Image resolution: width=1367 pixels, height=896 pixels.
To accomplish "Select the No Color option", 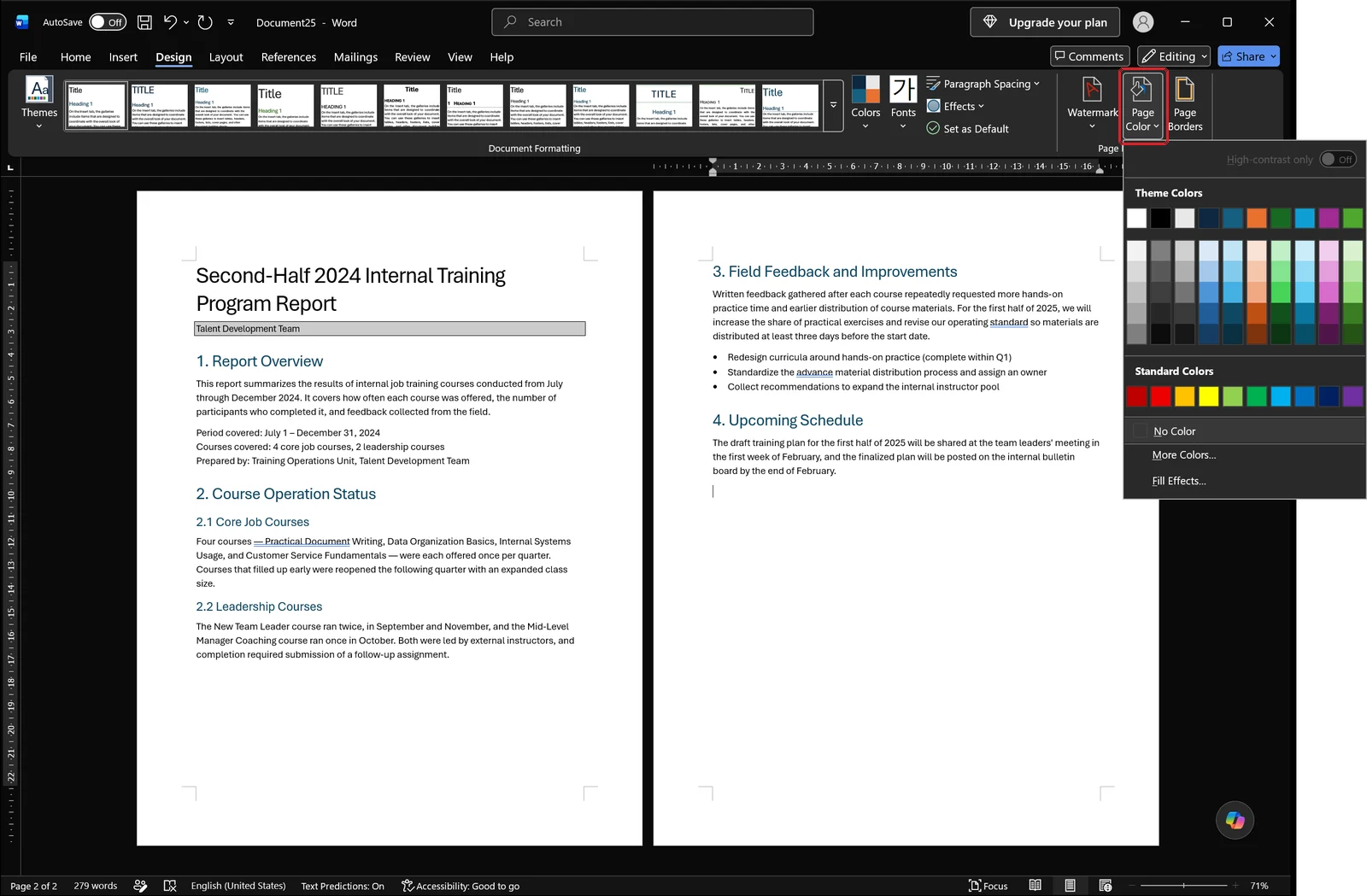I will tap(1245, 431).
